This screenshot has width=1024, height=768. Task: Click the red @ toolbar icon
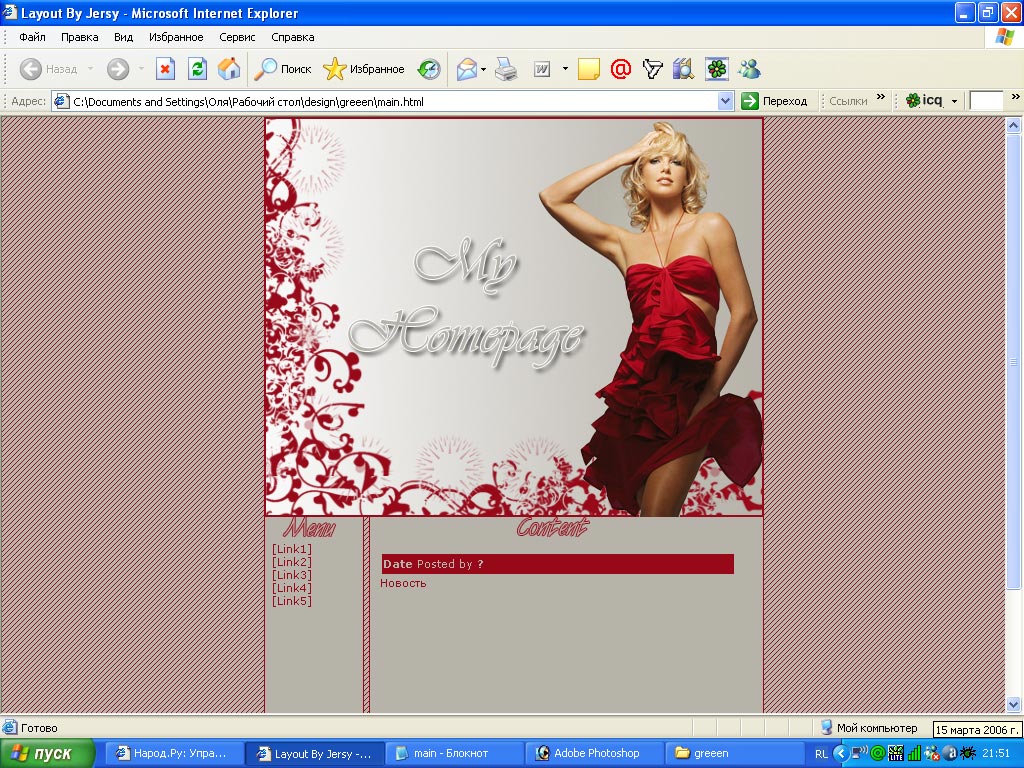pos(620,69)
